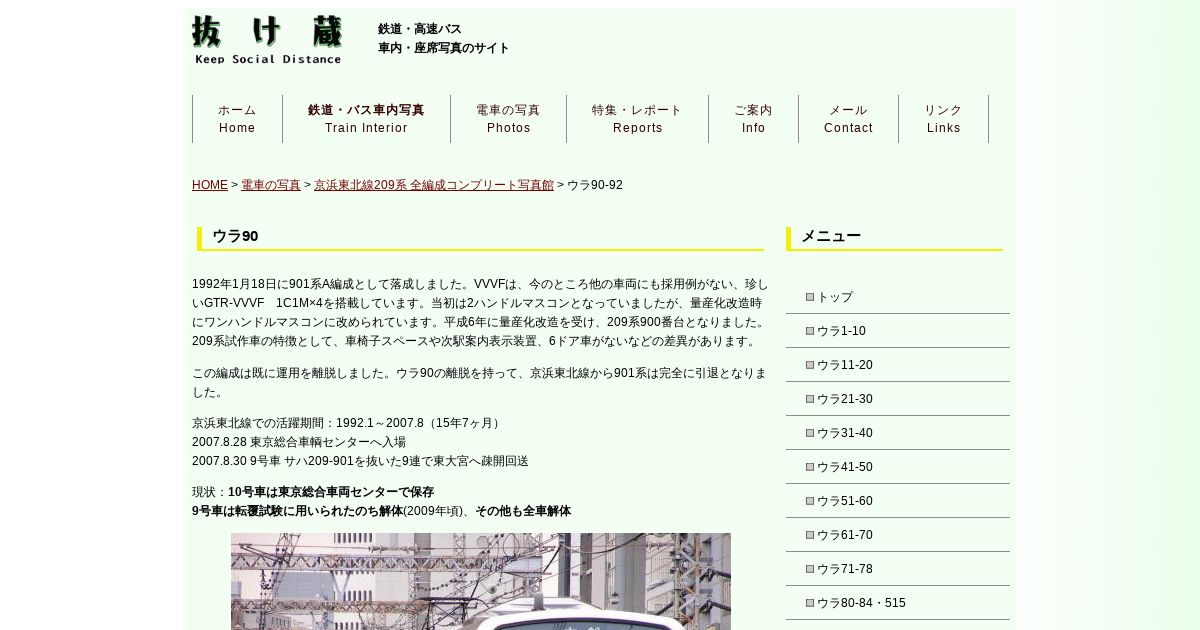Open ウラ31-40 sidebar link
Screen dimensions: 1200x630
click(898, 433)
